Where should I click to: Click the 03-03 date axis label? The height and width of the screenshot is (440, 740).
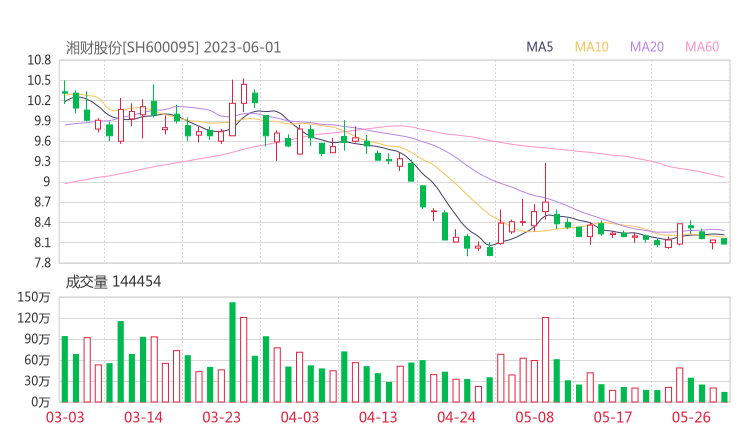(x=65, y=417)
